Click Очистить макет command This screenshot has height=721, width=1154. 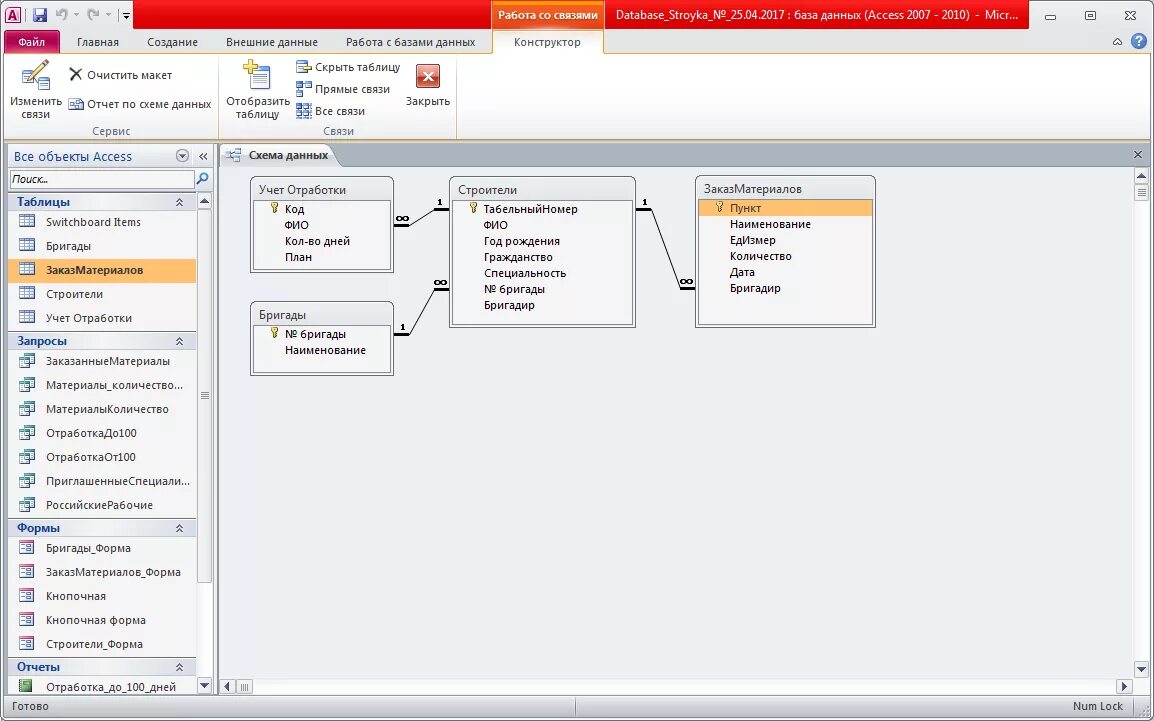120,75
